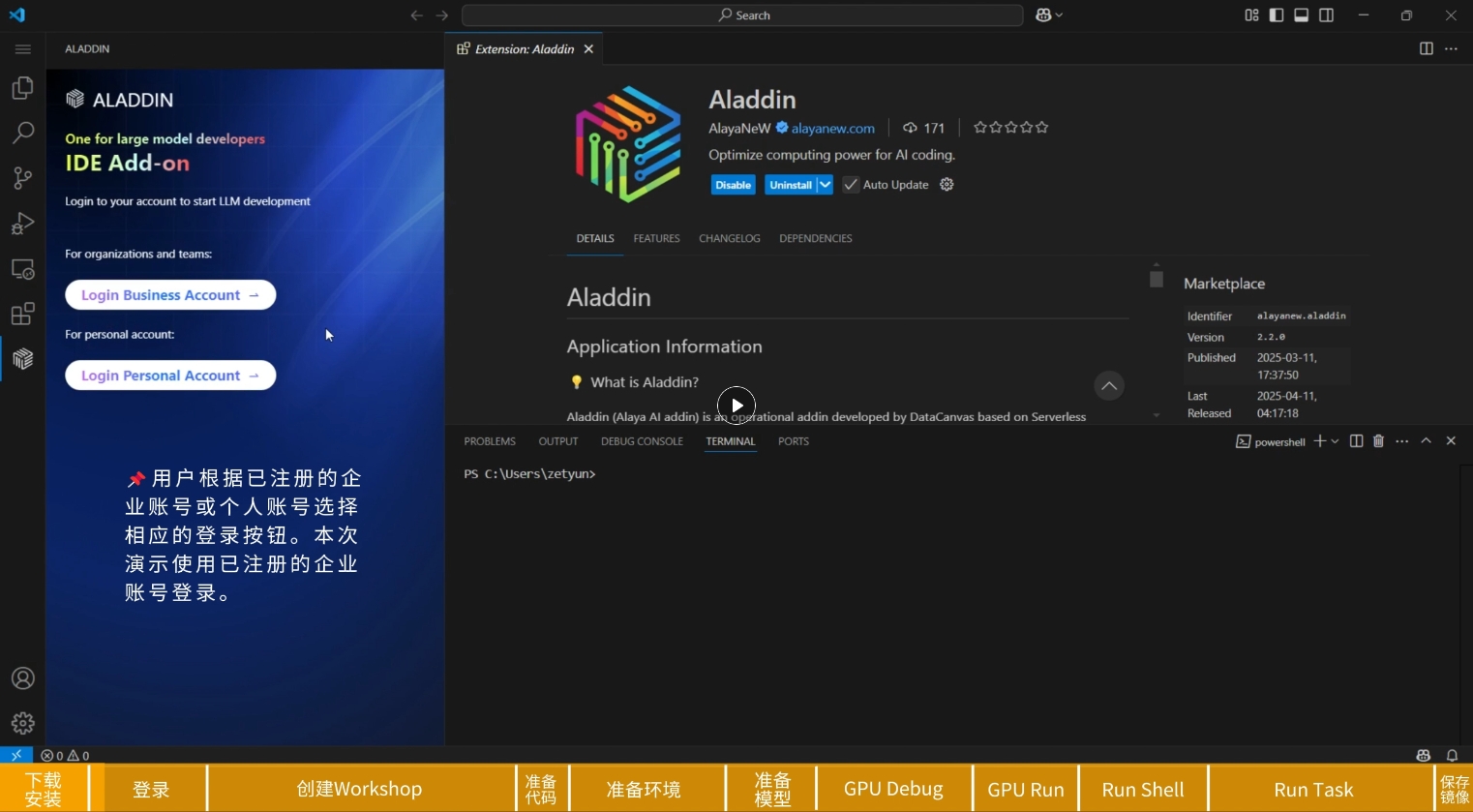Screen dimensions: 1473x812
Task: Open the Explorer view in activity bar
Action: tap(22, 88)
